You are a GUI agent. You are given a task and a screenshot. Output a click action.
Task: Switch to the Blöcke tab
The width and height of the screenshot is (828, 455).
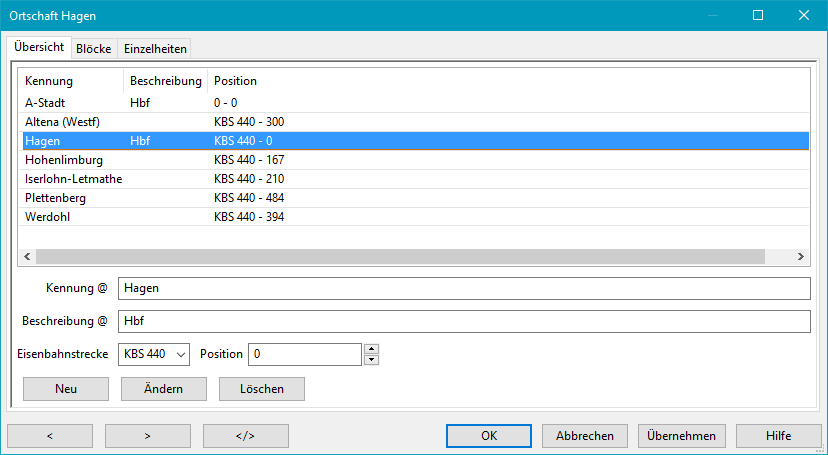93,49
